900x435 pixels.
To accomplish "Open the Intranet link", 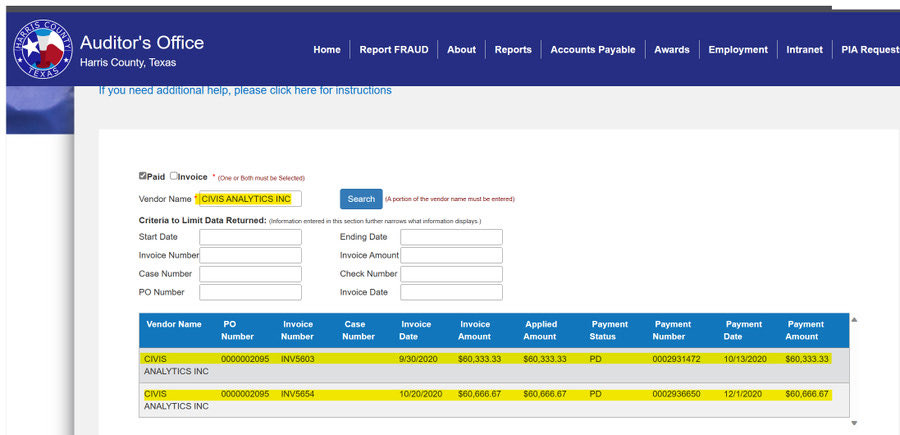I will [x=804, y=50].
